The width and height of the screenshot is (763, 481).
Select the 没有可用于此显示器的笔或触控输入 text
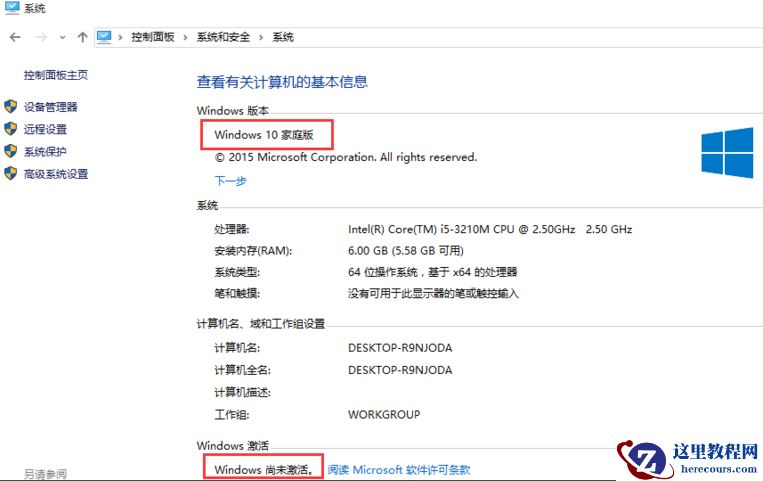point(433,294)
